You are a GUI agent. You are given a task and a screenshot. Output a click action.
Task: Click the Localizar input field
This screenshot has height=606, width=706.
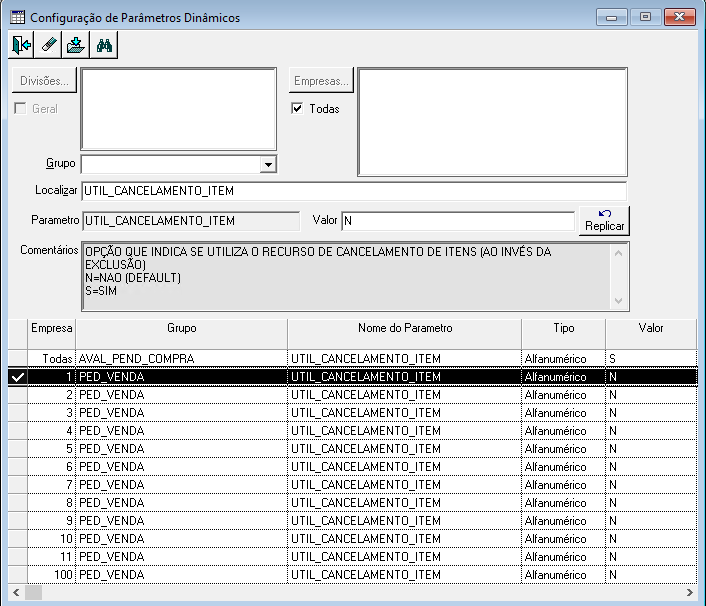(x=354, y=191)
